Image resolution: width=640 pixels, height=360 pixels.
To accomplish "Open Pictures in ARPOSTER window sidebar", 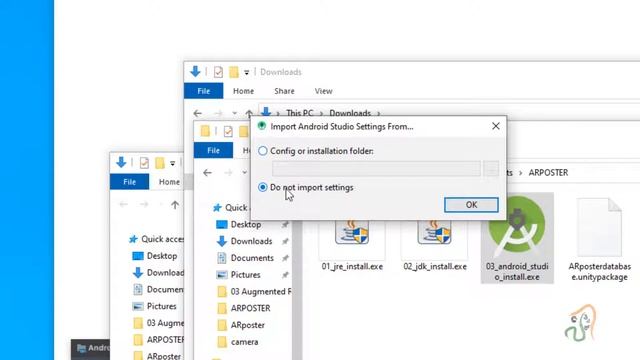I will point(245,275).
